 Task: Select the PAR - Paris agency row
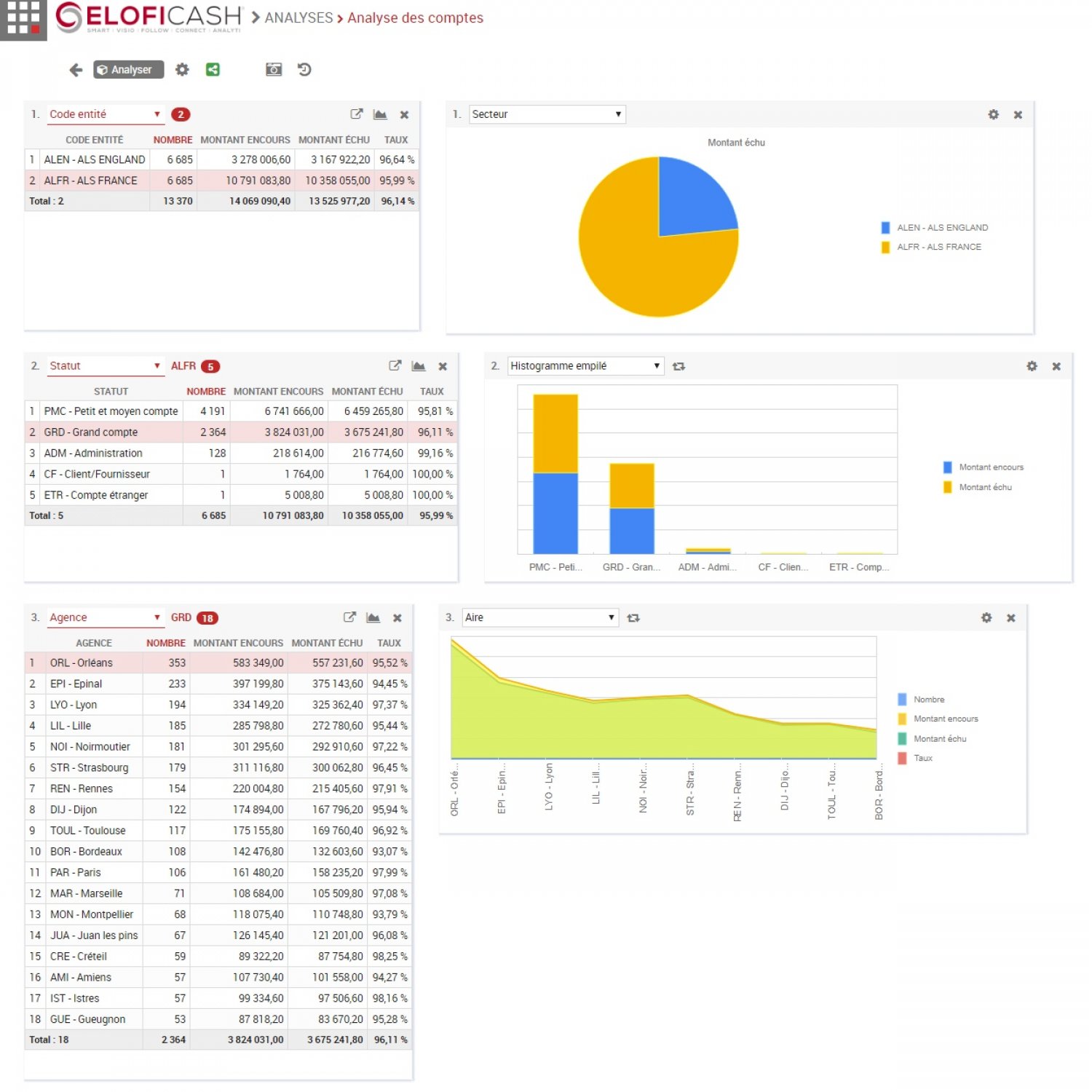coord(218,873)
